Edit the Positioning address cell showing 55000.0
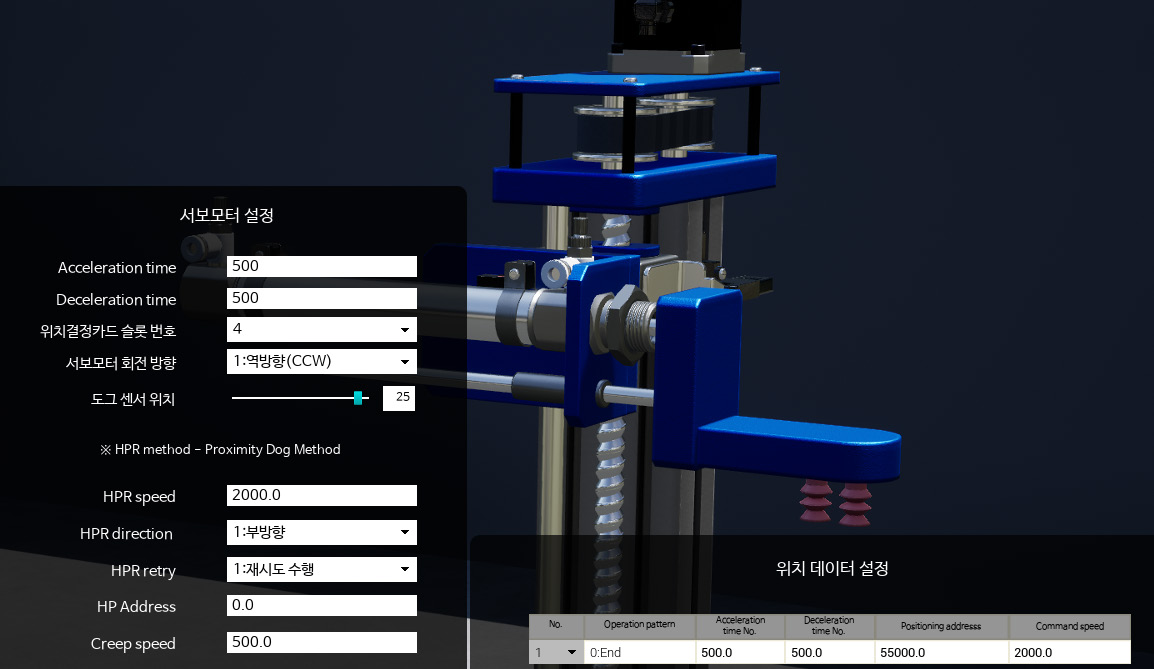Image resolution: width=1154 pixels, height=669 pixels. coord(941,651)
